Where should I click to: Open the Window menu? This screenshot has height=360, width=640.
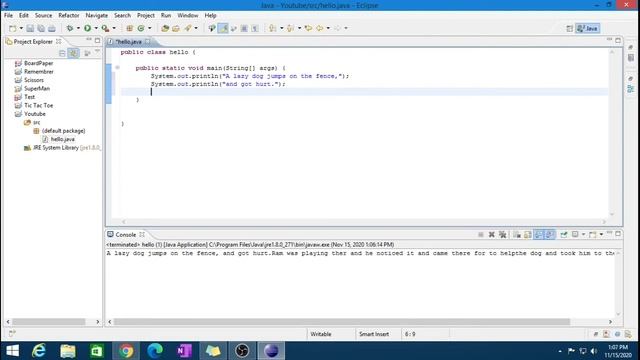click(187, 15)
